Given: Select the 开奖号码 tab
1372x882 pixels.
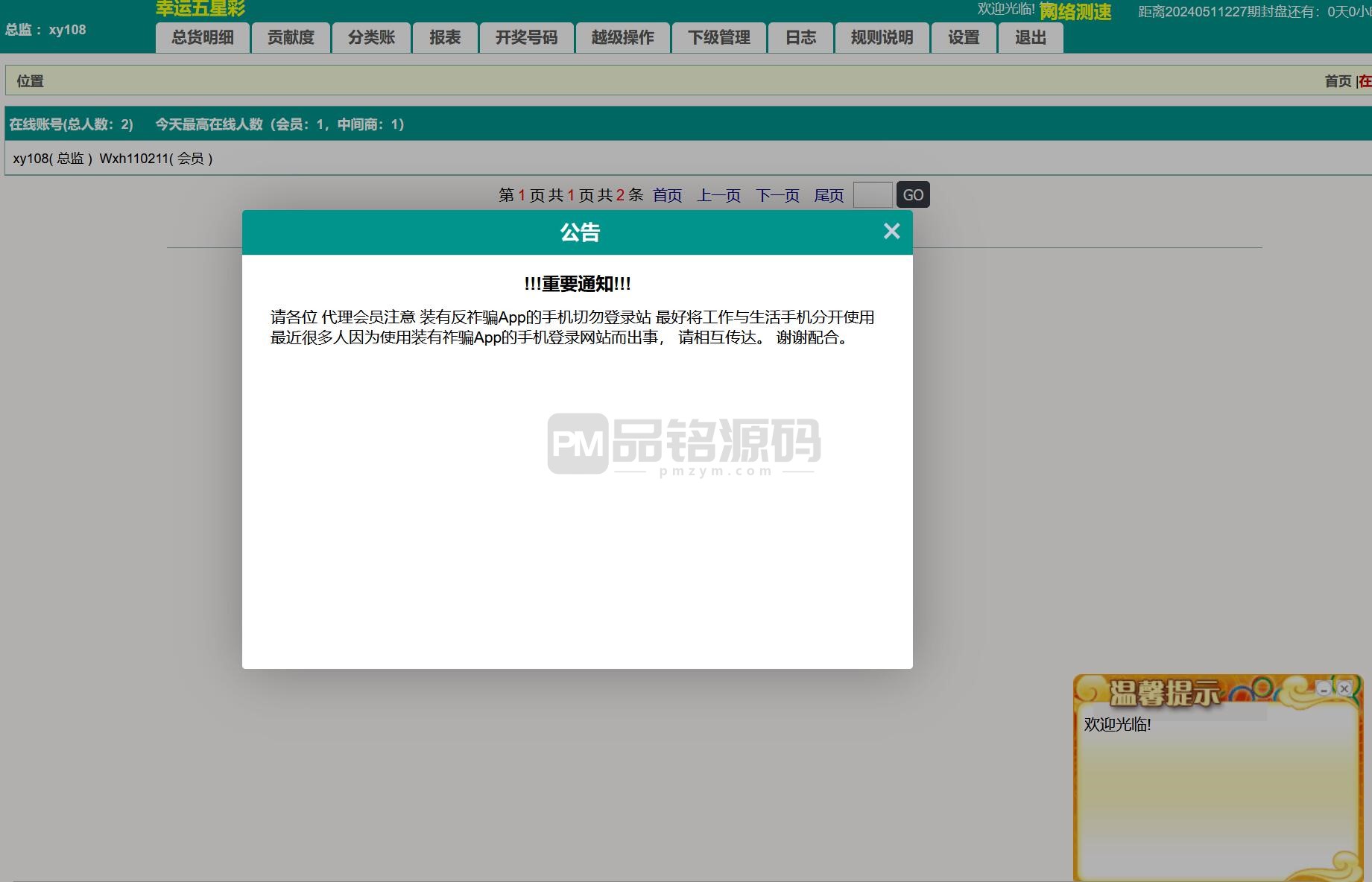Looking at the screenshot, I should coord(526,38).
